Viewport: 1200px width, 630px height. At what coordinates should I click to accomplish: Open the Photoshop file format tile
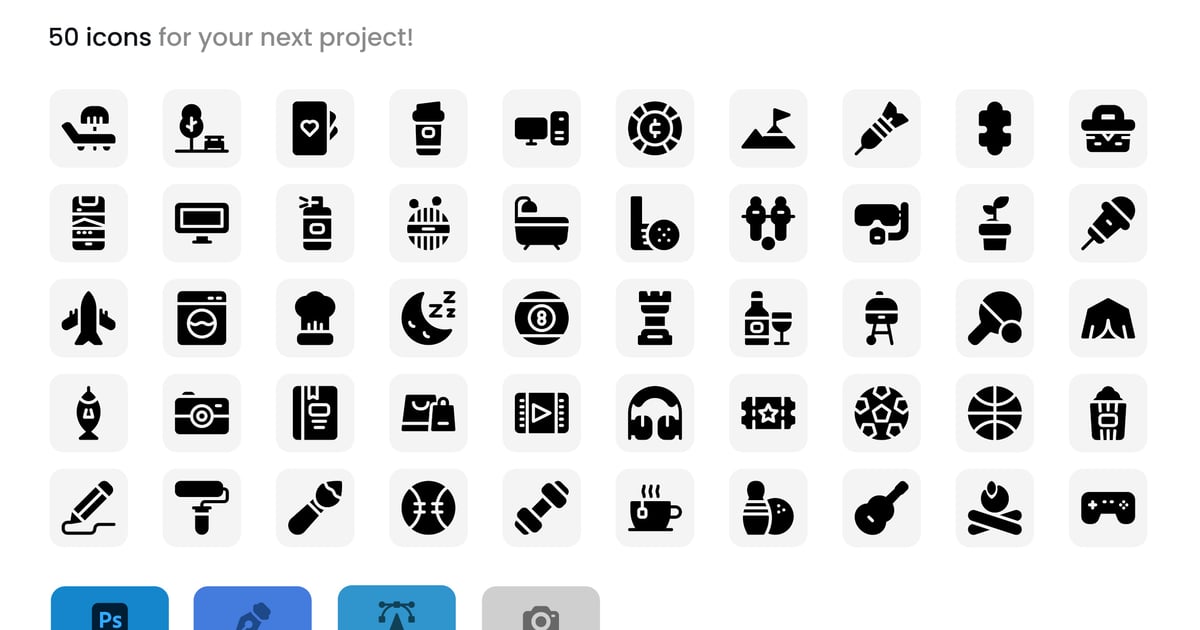[x=110, y=608]
